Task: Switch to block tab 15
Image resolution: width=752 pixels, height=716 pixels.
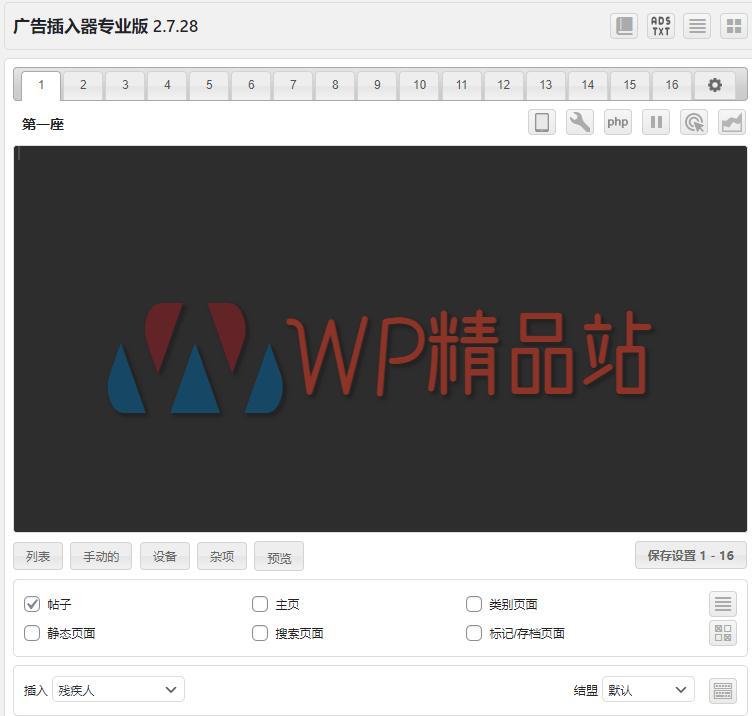Action: coord(630,85)
